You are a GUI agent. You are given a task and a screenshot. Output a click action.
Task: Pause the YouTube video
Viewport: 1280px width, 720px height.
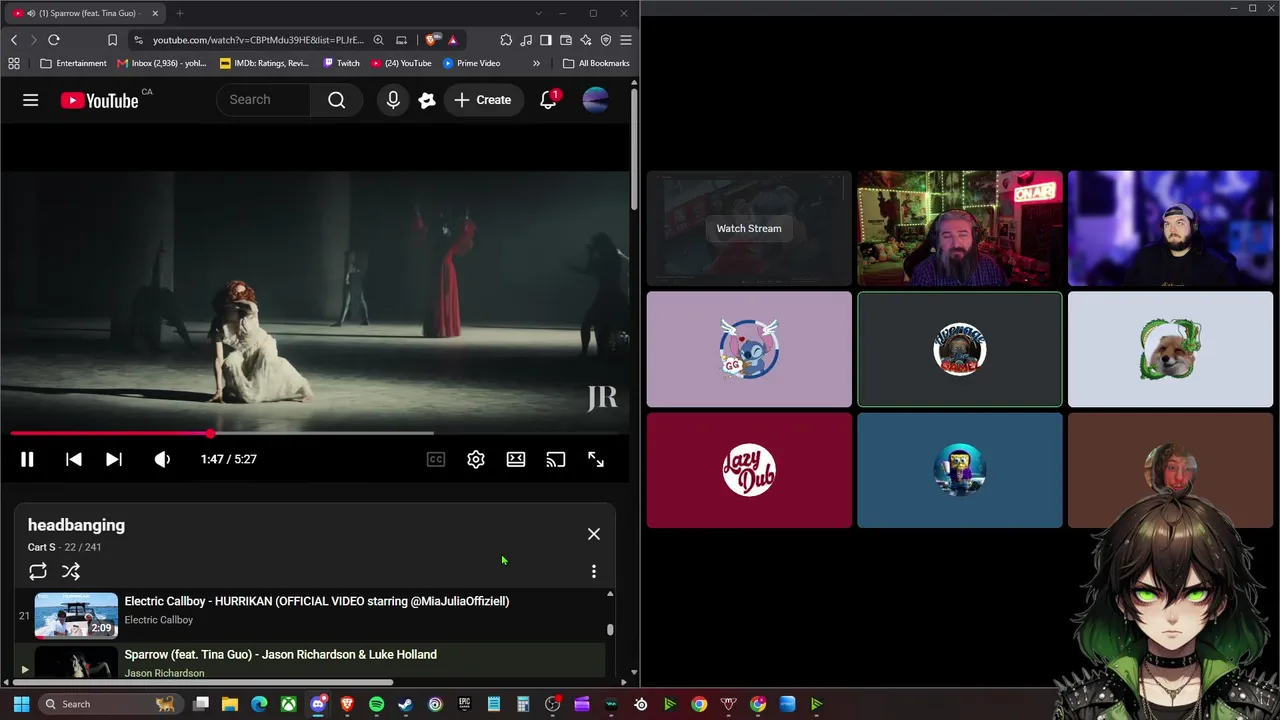tap(27, 459)
